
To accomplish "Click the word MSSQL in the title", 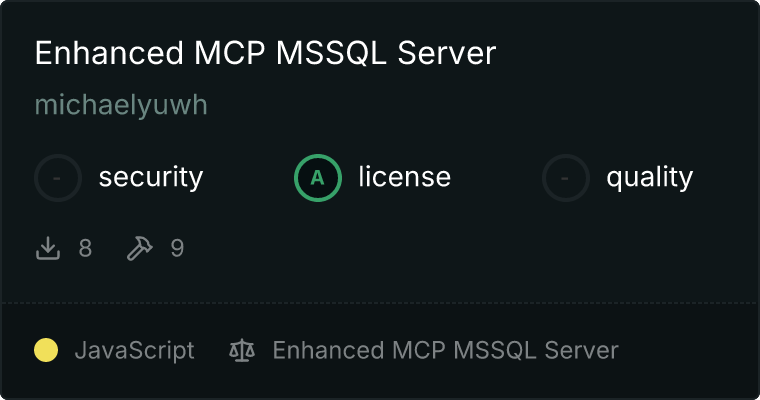I will point(331,53).
